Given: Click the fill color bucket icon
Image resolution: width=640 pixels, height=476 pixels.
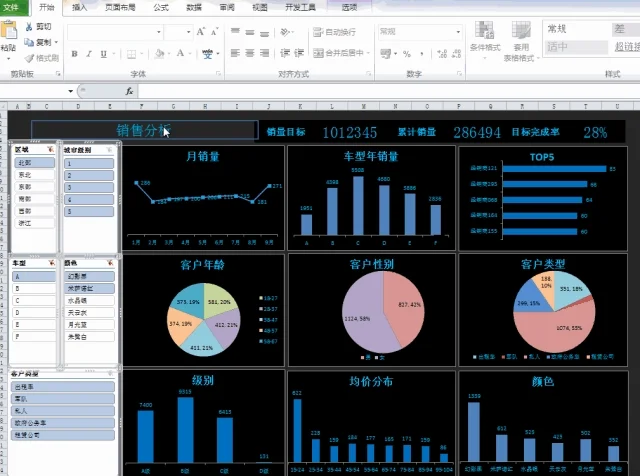Looking at the screenshot, I should coord(160,53).
